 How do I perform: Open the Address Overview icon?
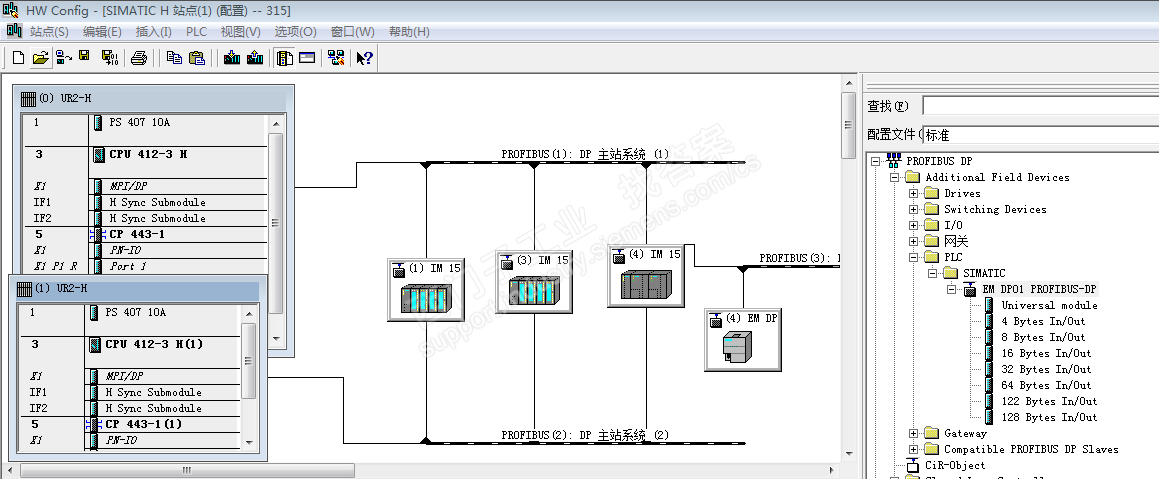[x=307, y=58]
